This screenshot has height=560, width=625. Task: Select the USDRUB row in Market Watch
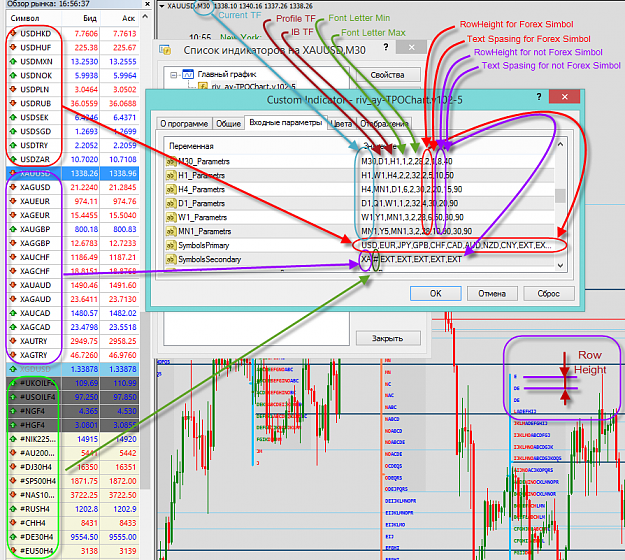coord(73,103)
